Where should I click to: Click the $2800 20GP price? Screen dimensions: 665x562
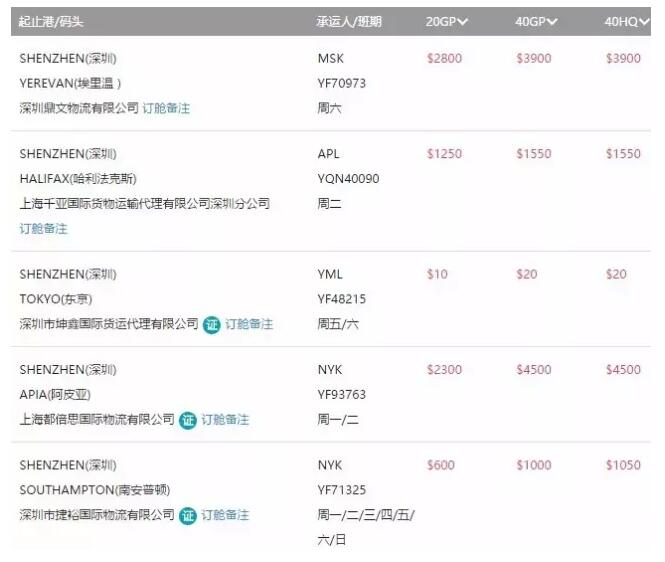click(444, 59)
